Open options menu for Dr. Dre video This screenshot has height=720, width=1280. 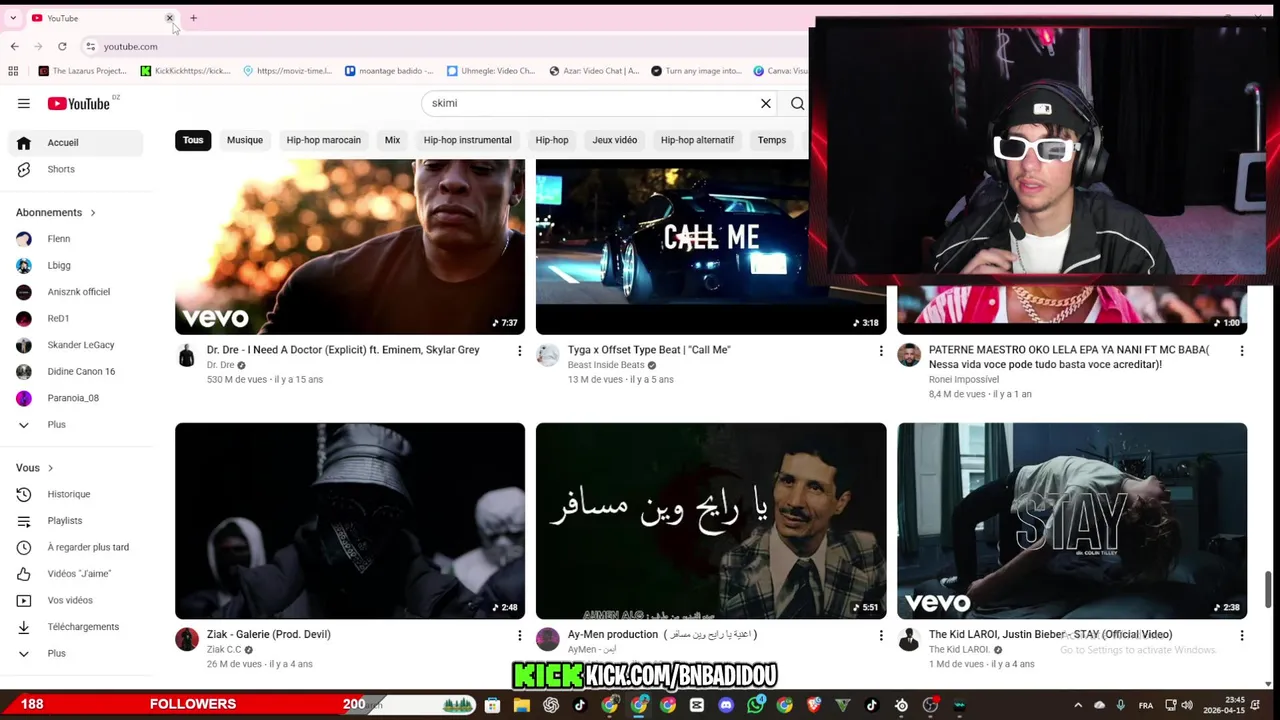click(x=519, y=351)
